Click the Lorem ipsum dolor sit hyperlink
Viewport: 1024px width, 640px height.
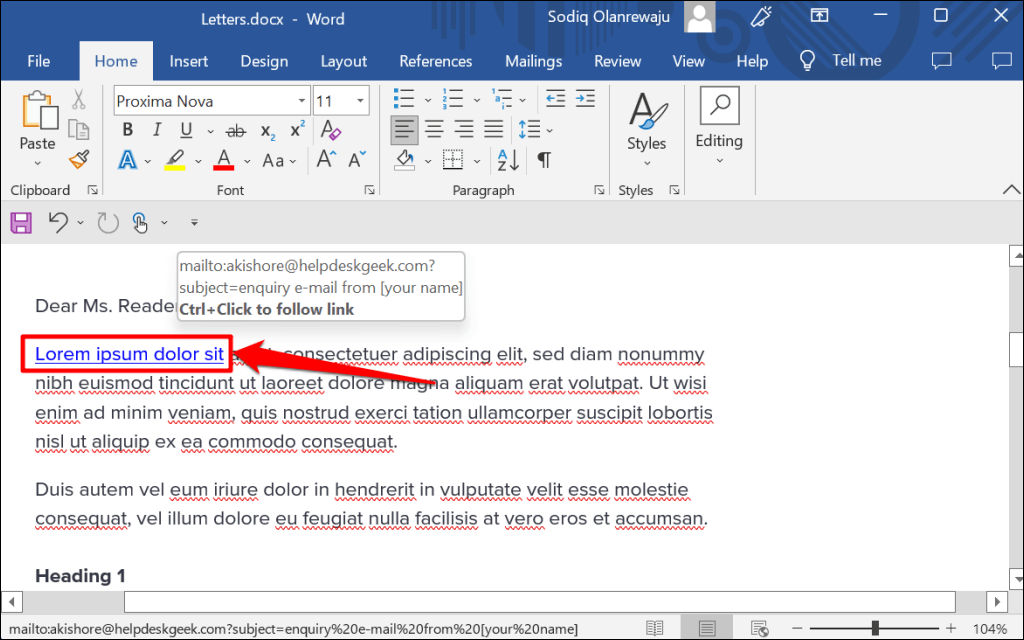pyautogui.click(x=129, y=354)
